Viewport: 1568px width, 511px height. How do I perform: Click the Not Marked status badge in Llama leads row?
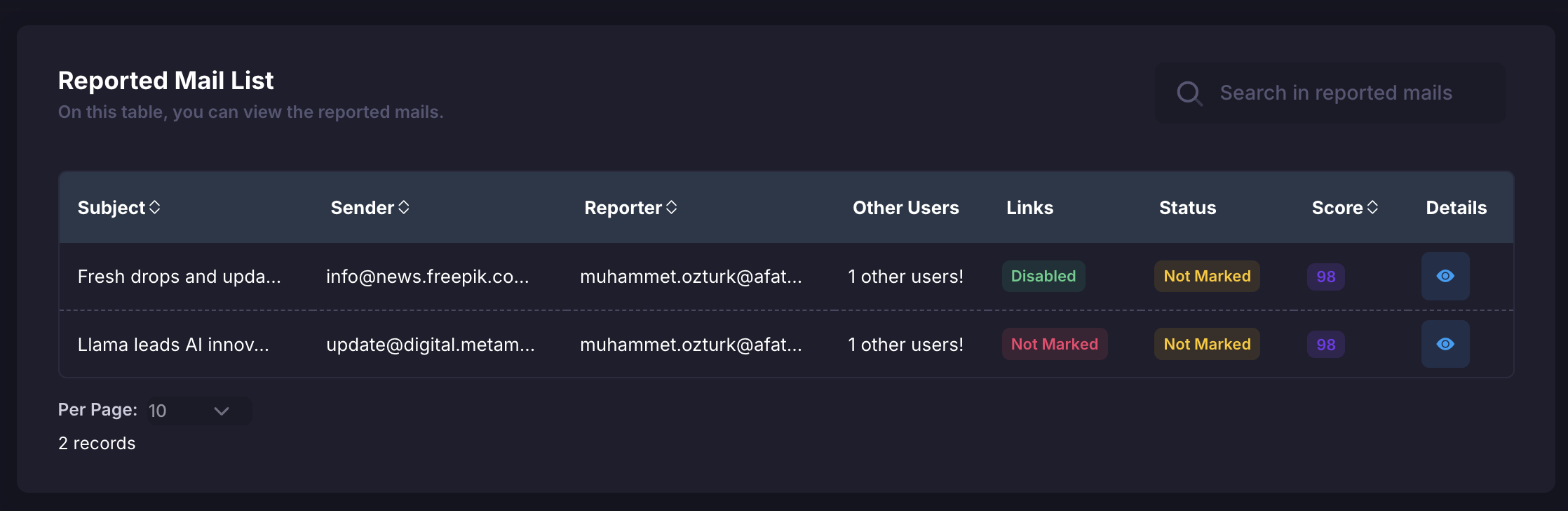pyautogui.click(x=1207, y=344)
